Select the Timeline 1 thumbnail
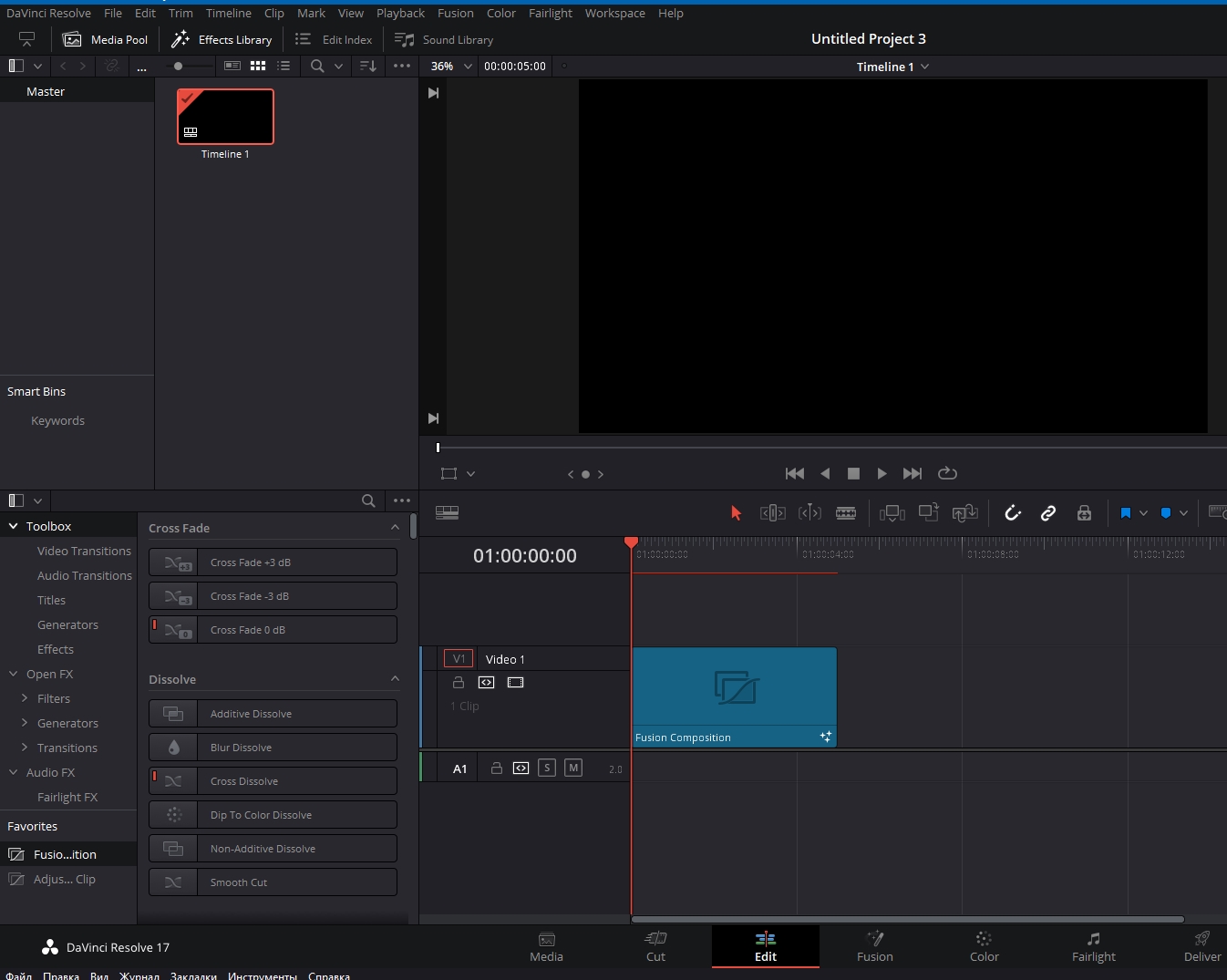1227x980 pixels. (225, 117)
